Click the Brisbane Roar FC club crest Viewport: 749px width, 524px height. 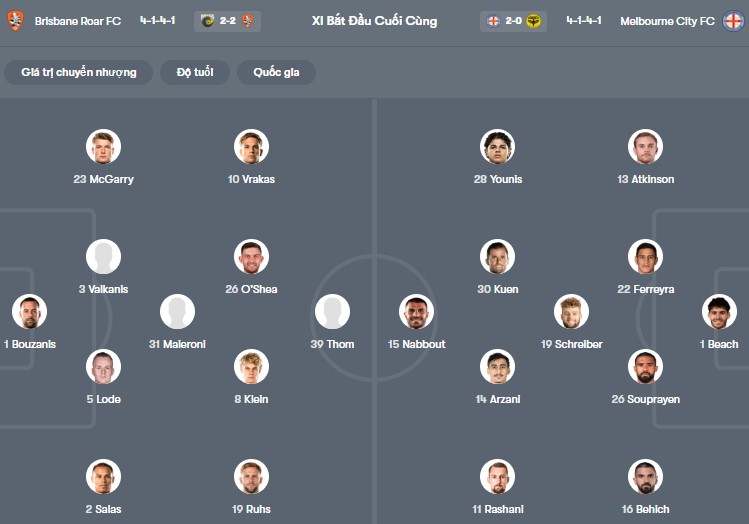[15, 21]
